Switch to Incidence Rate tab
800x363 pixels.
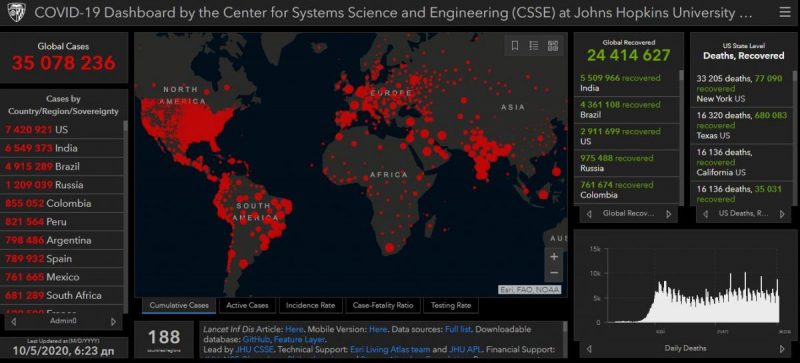[x=310, y=305]
